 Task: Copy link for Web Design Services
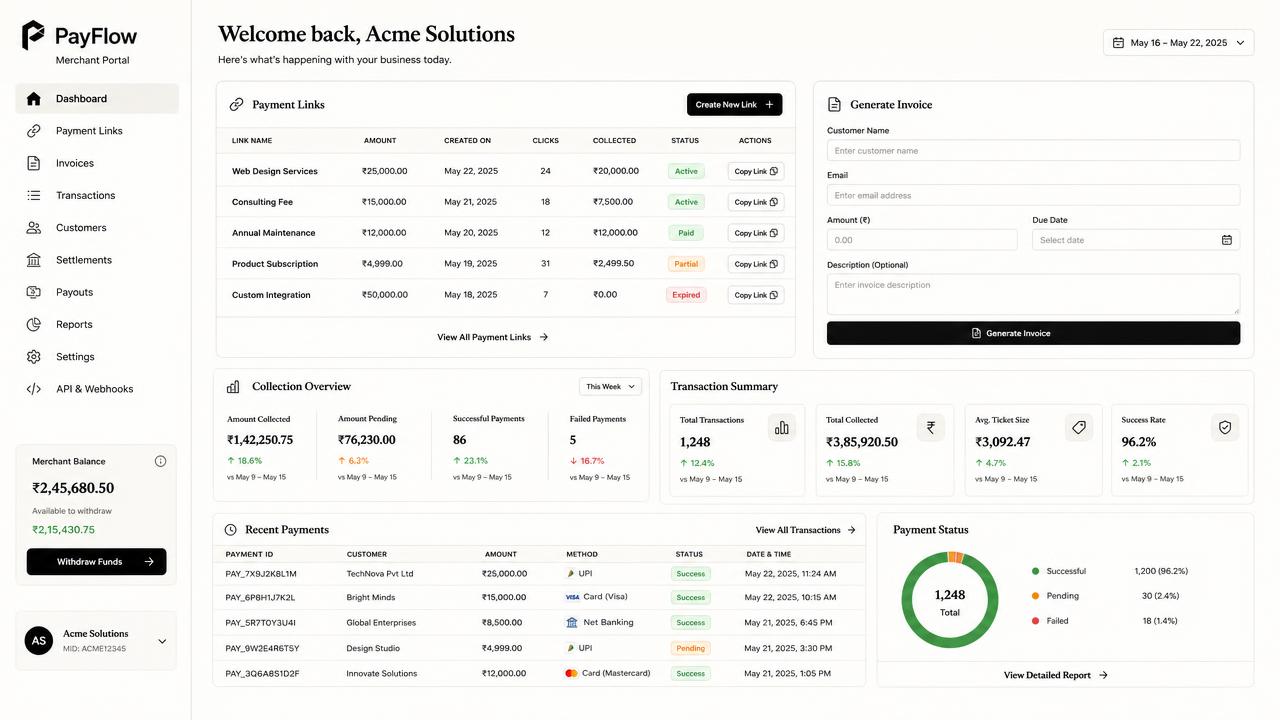click(x=756, y=171)
